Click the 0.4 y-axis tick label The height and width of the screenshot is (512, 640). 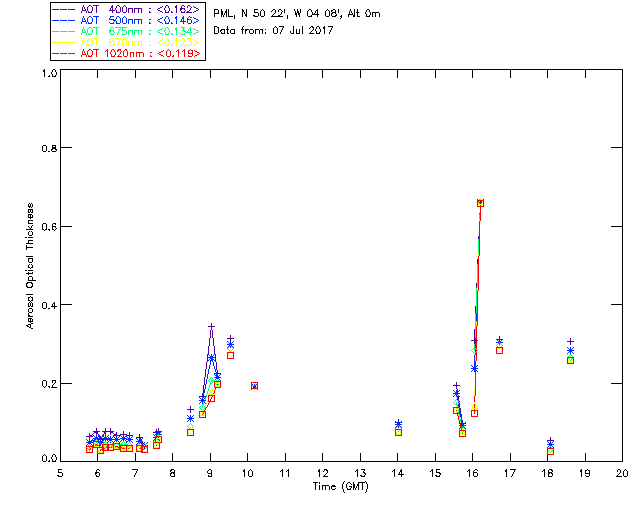point(49,305)
